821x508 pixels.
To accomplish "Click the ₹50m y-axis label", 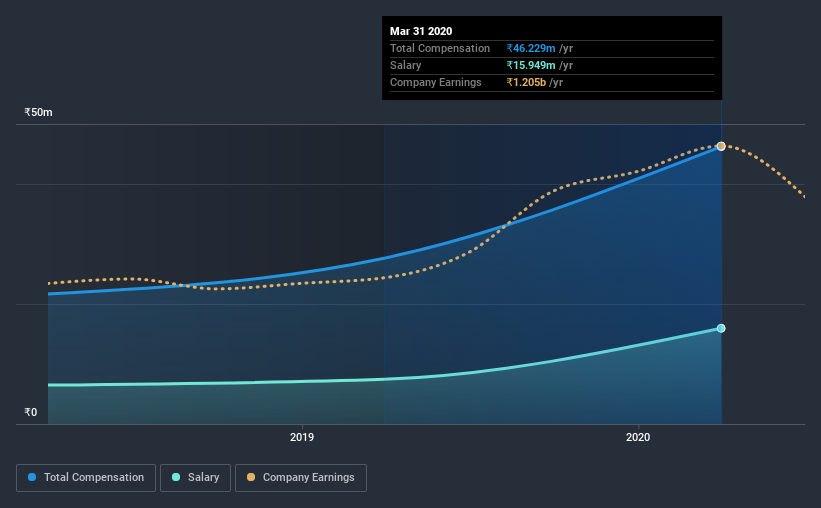I will click(38, 113).
